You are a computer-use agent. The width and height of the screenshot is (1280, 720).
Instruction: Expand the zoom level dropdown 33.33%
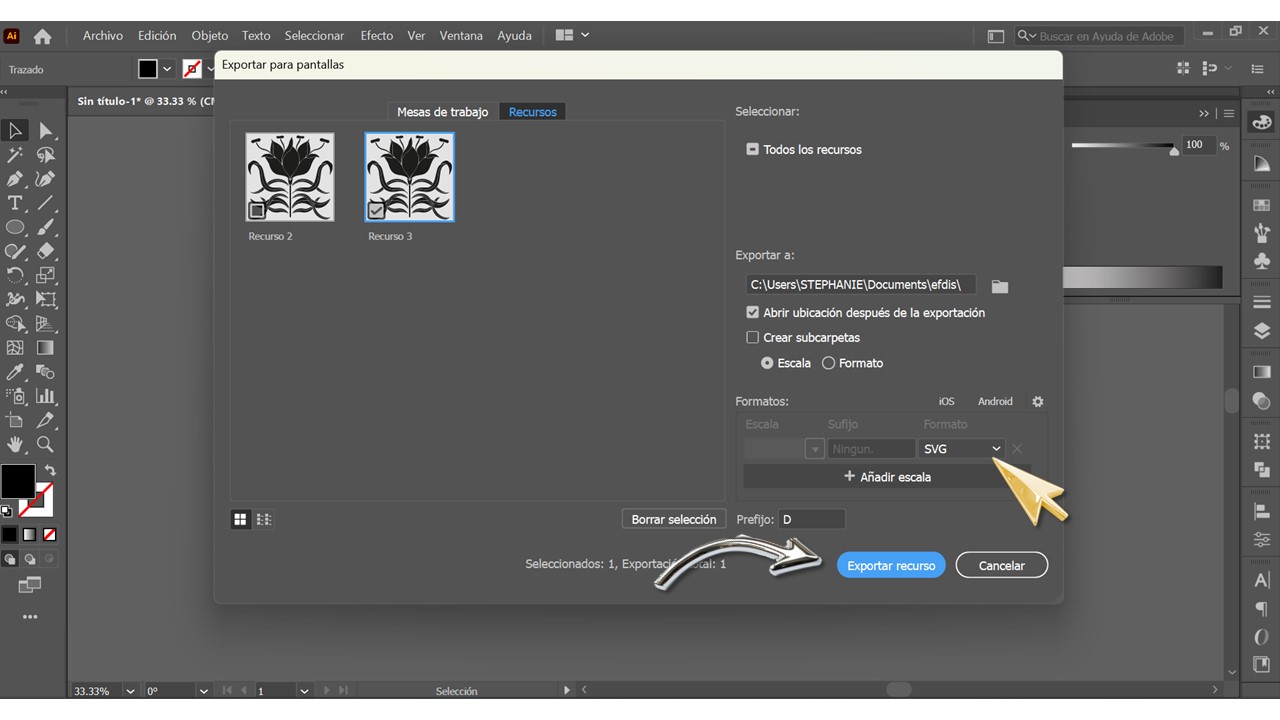point(130,691)
